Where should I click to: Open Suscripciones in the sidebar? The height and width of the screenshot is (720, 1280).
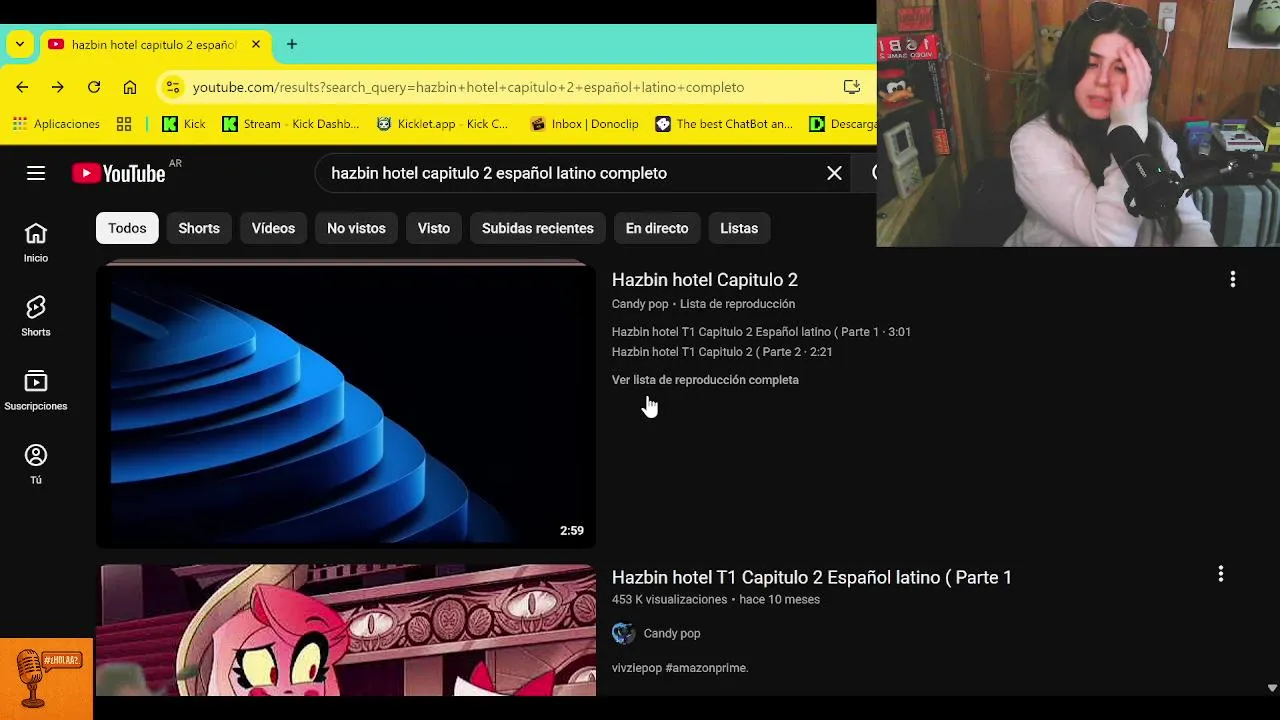(36, 391)
